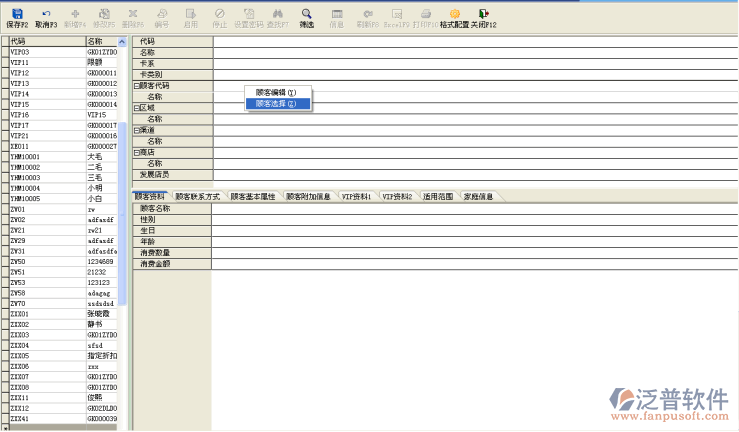739x432 pixels.
Task: Open 格式配置 format settings icon
Action: pos(454,14)
